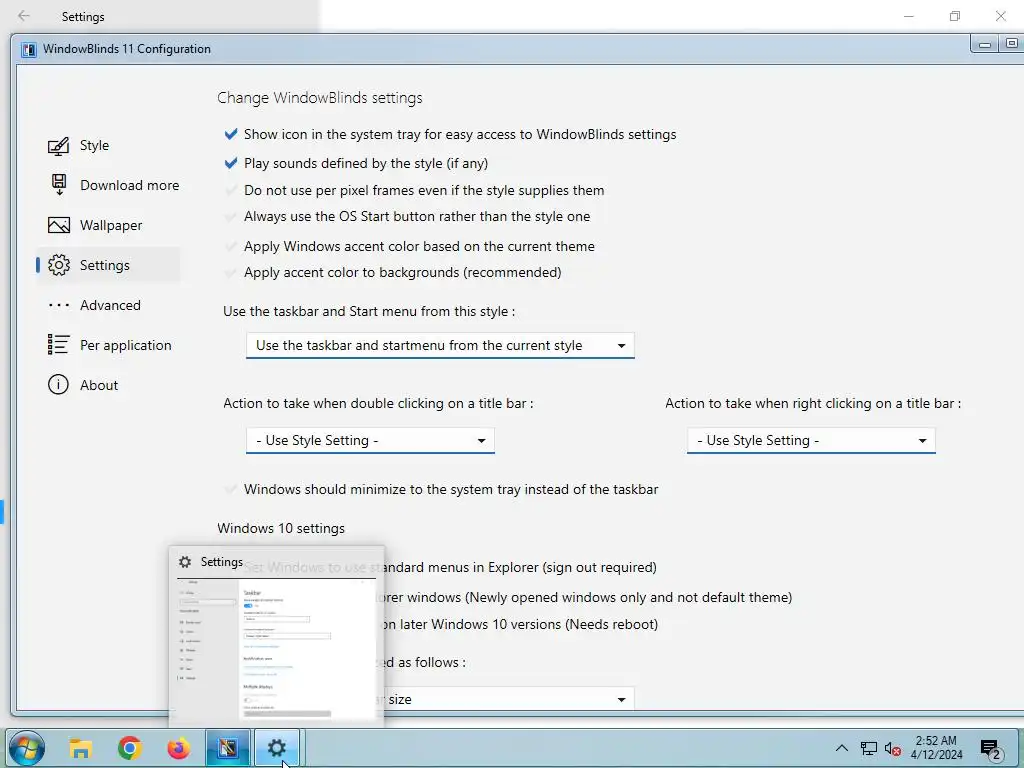The width and height of the screenshot is (1024, 768).
Task: Click the Settings window preview thumbnail
Action: coord(276,649)
